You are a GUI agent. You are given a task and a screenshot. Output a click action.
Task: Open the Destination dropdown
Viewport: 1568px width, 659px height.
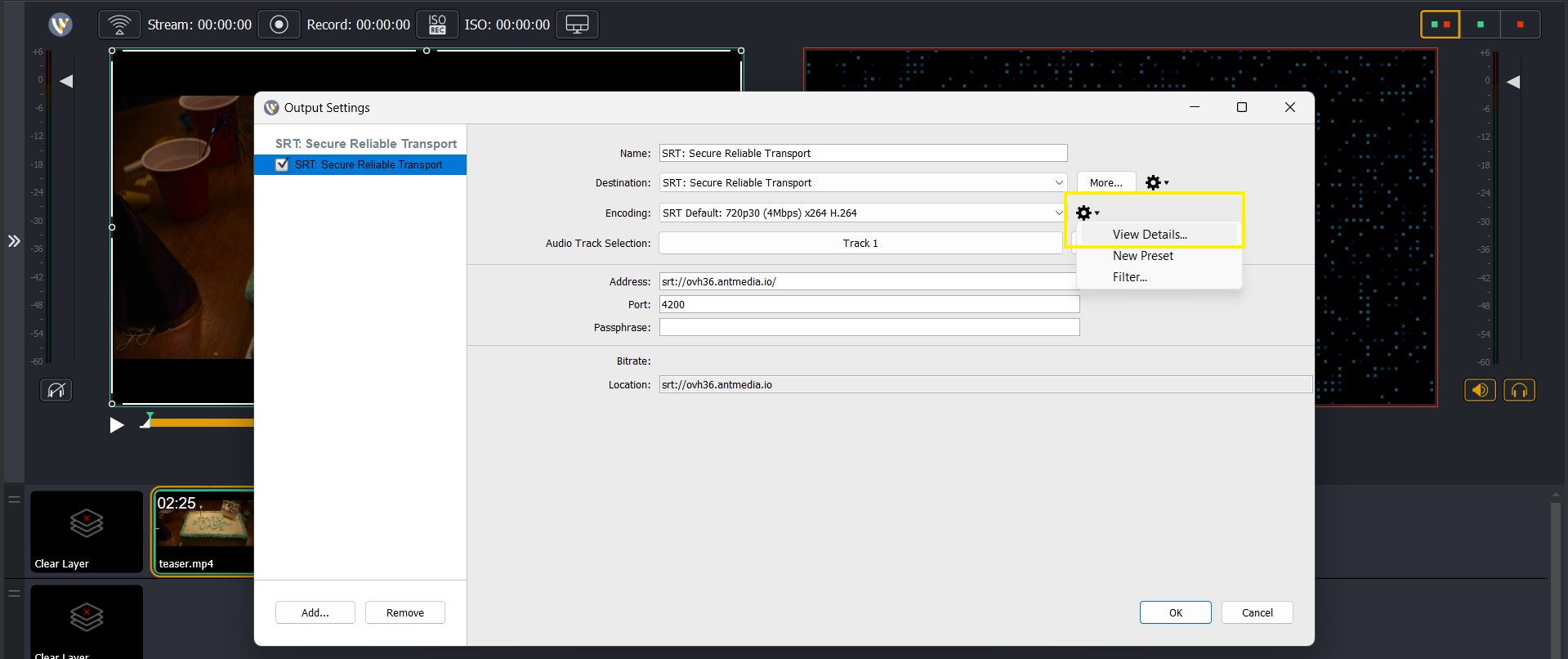(863, 182)
